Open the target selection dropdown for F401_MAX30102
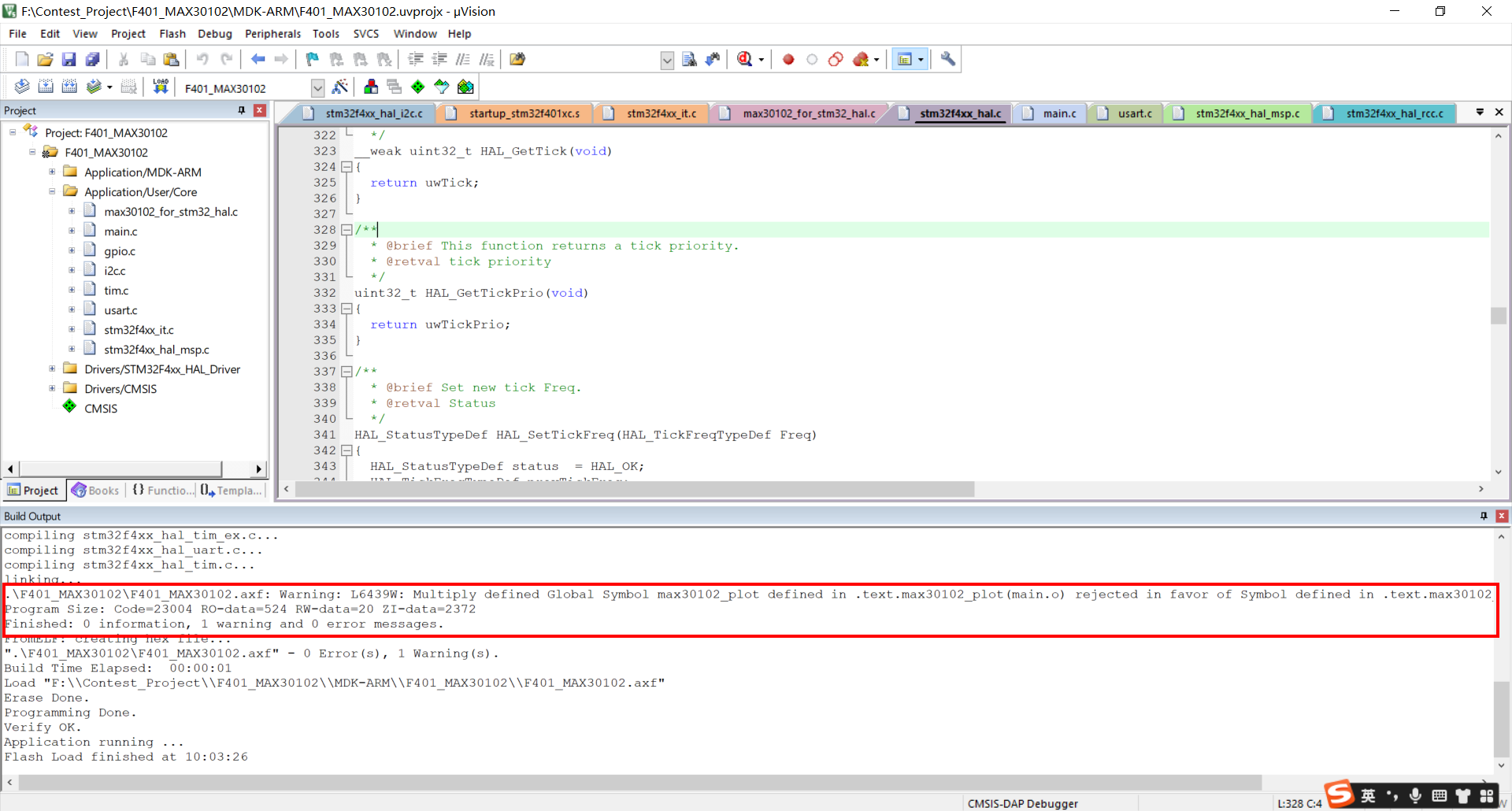Screen dimensions: 1512x811 [x=317, y=88]
